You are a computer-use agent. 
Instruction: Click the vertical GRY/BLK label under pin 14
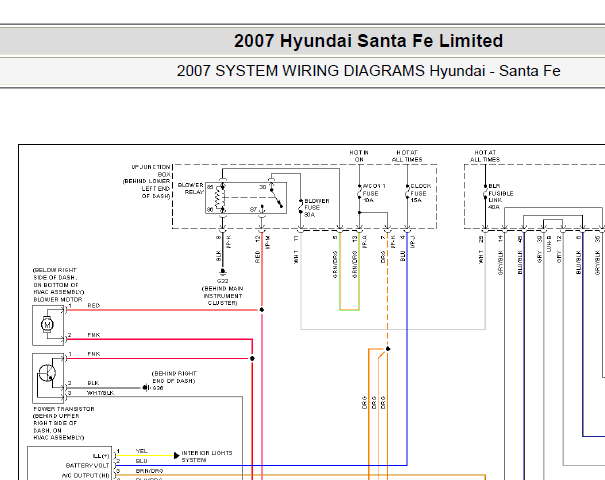pyautogui.click(x=500, y=263)
